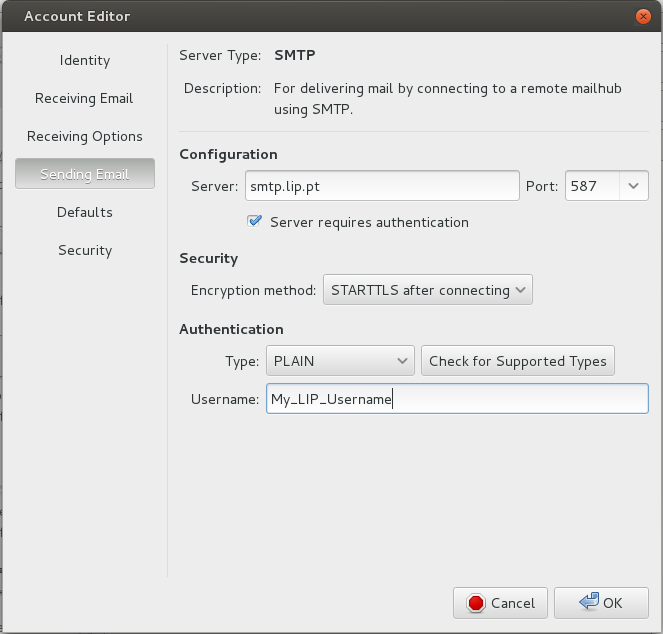Show the Defaults settings page

click(85, 212)
